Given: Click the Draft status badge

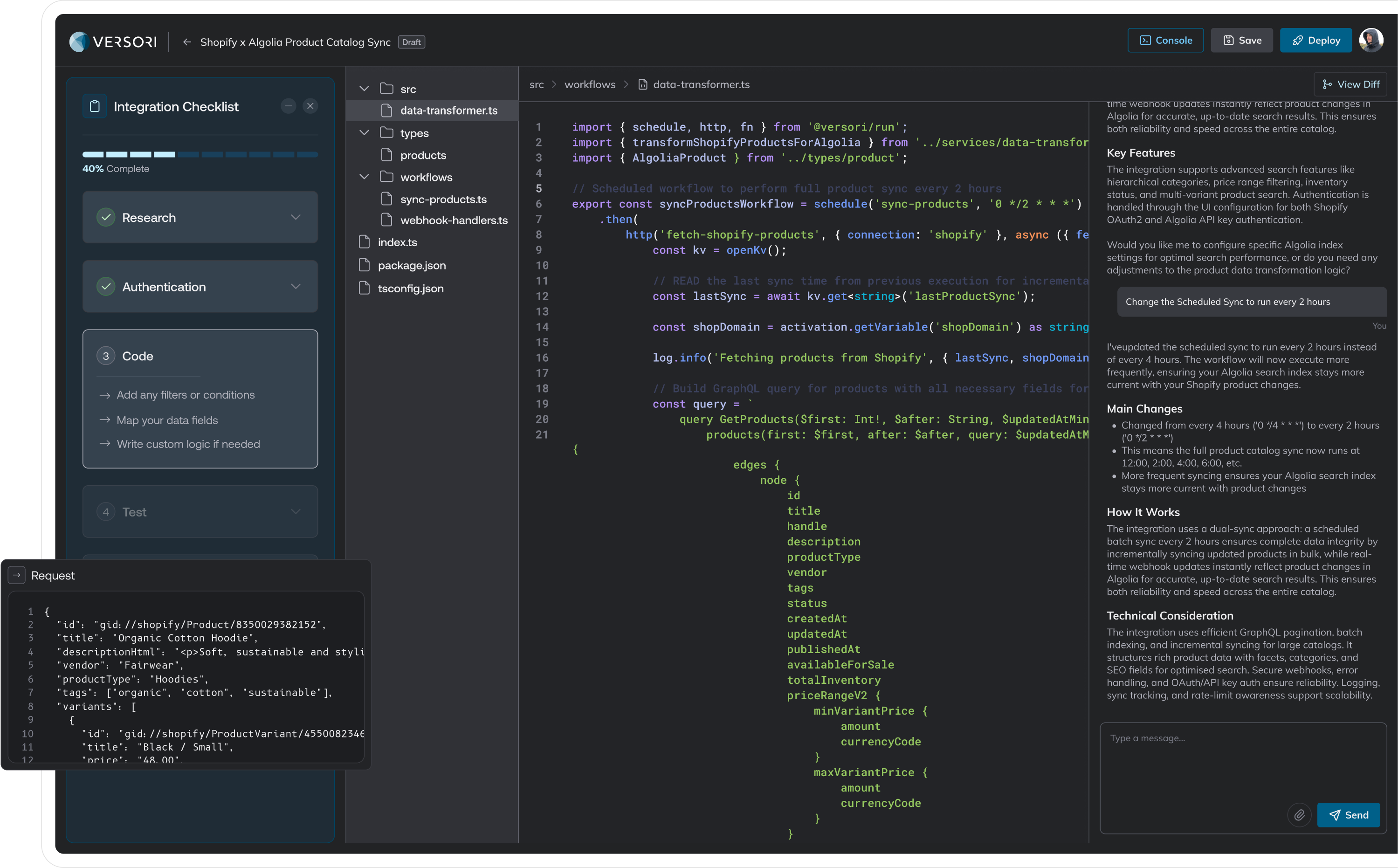Looking at the screenshot, I should point(411,42).
